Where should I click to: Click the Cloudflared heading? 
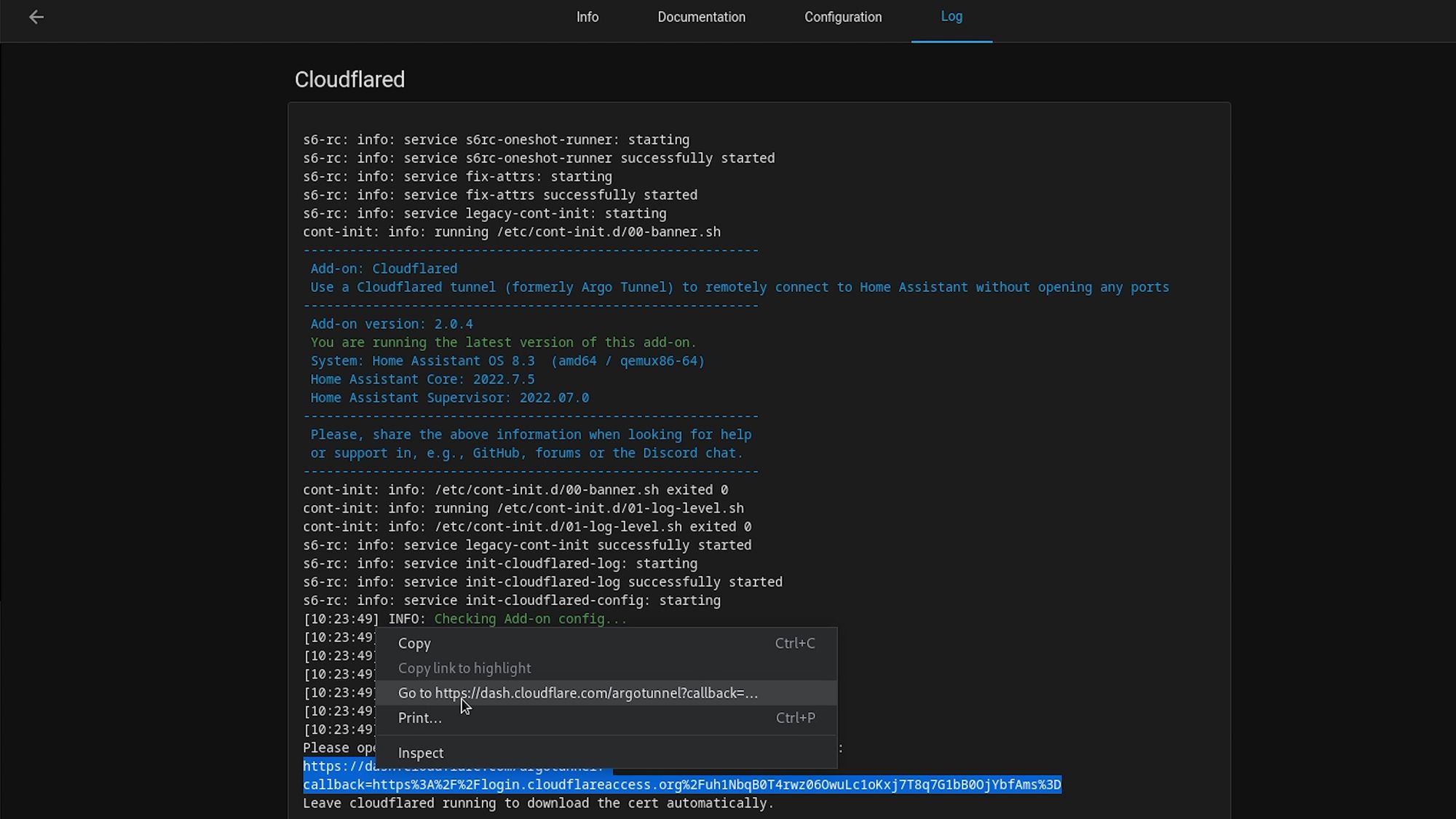[349, 79]
